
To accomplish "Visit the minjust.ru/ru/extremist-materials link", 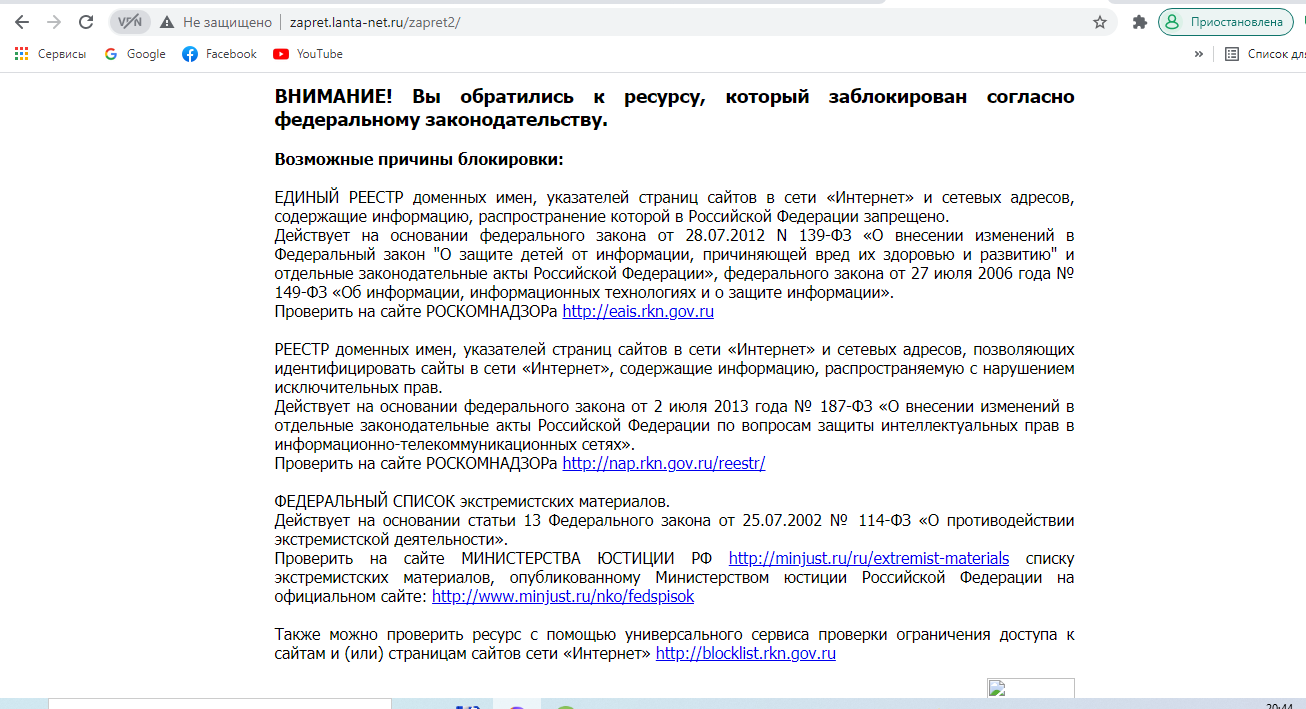I will [869, 558].
